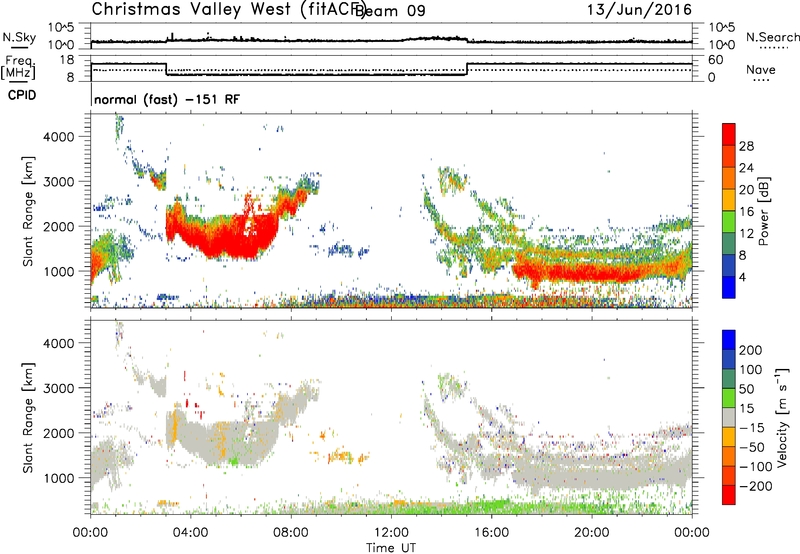
Task: Click the 'Freq. [MHz]' axis label
Action: click(x=19, y=68)
